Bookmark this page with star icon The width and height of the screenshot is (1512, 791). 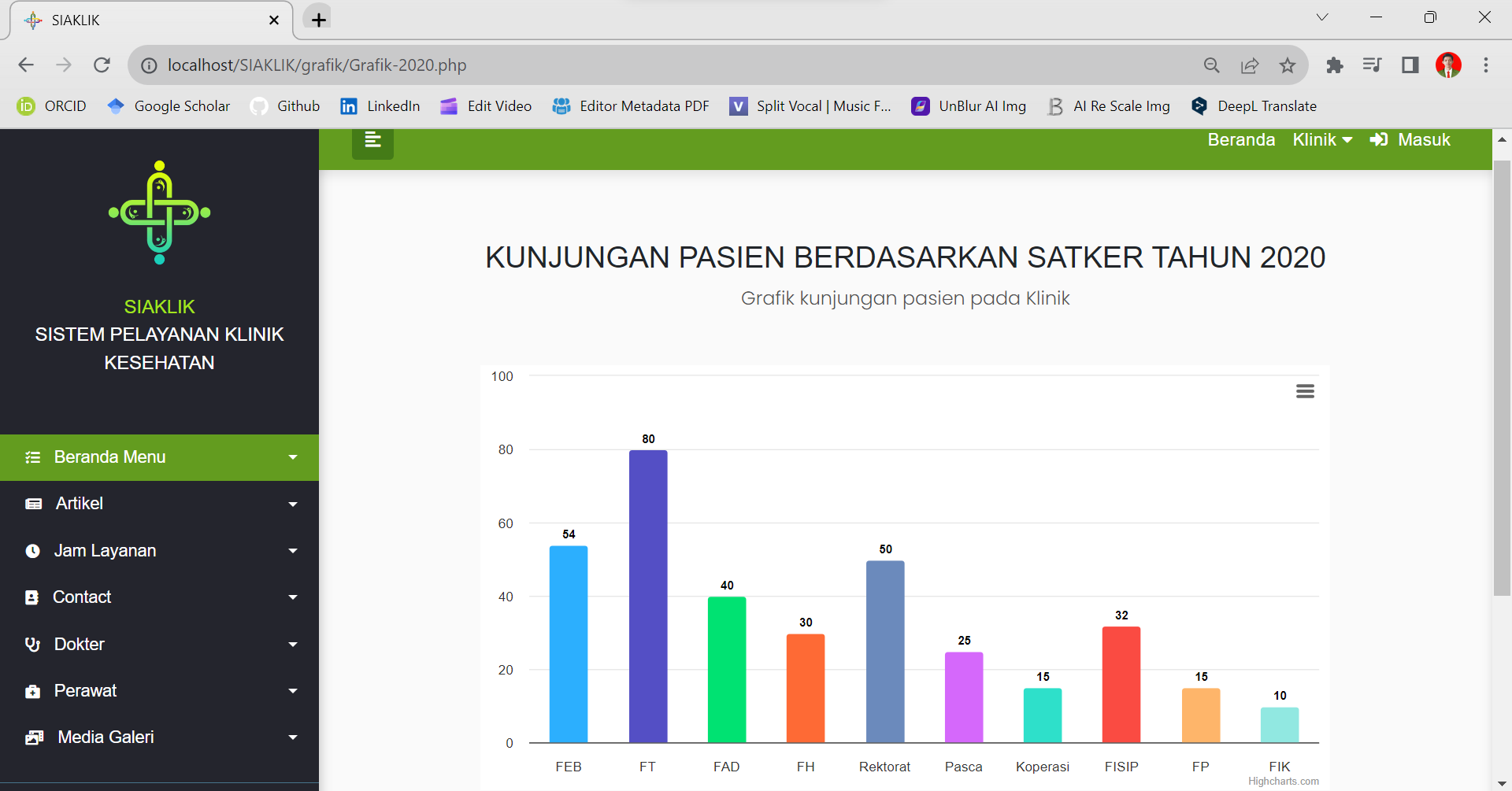pos(1288,65)
